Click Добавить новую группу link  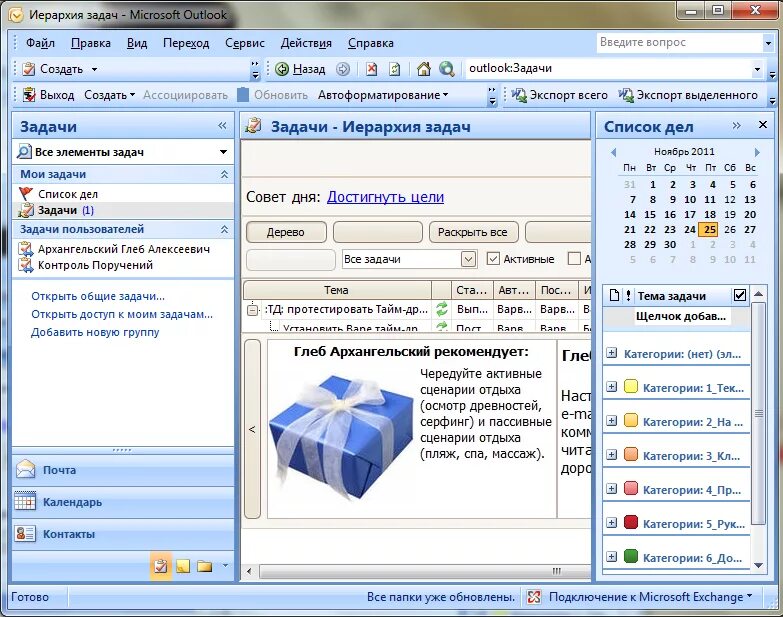95,332
